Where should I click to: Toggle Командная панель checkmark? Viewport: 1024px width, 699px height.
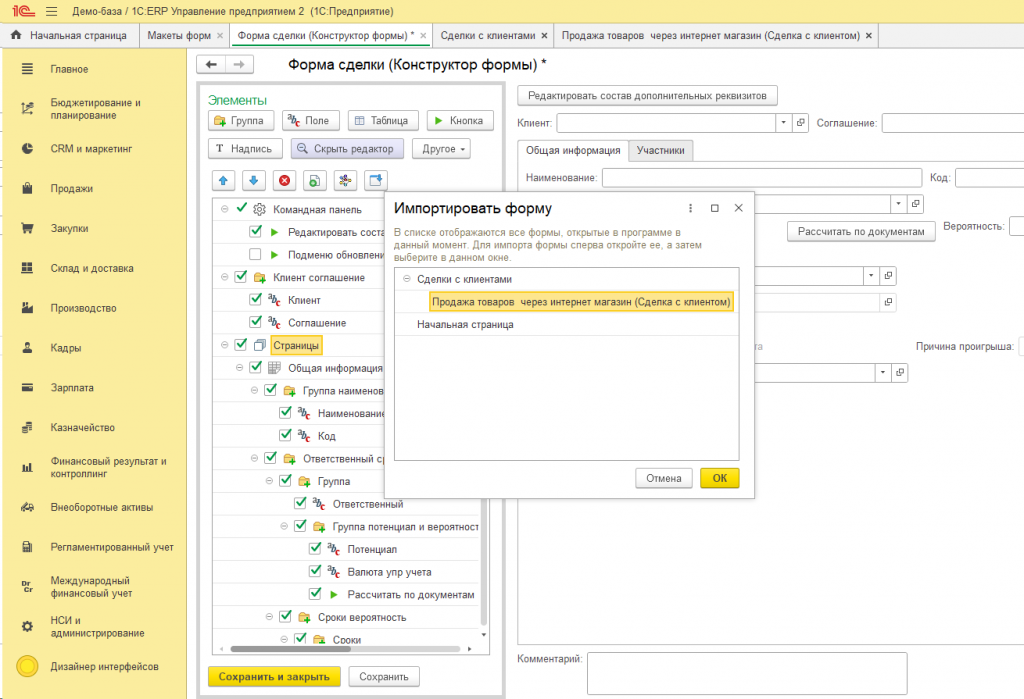[242, 208]
